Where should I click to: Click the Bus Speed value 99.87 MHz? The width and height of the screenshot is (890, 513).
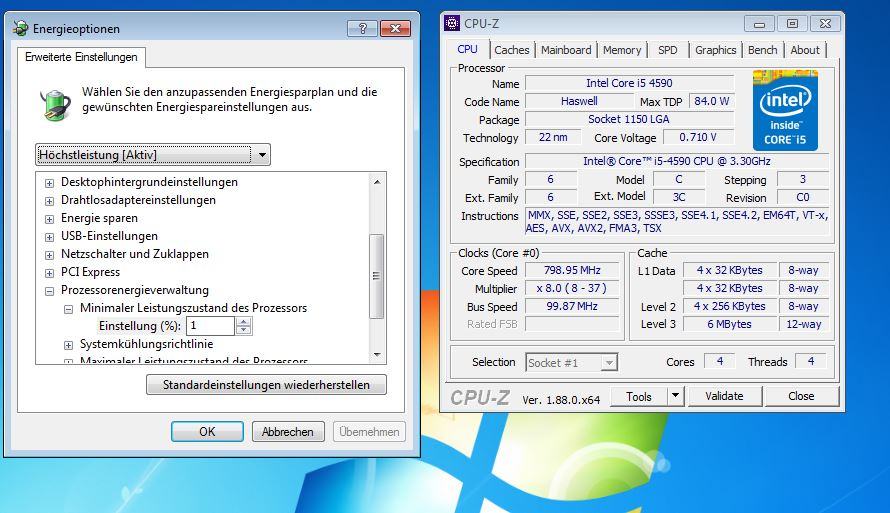coord(572,306)
